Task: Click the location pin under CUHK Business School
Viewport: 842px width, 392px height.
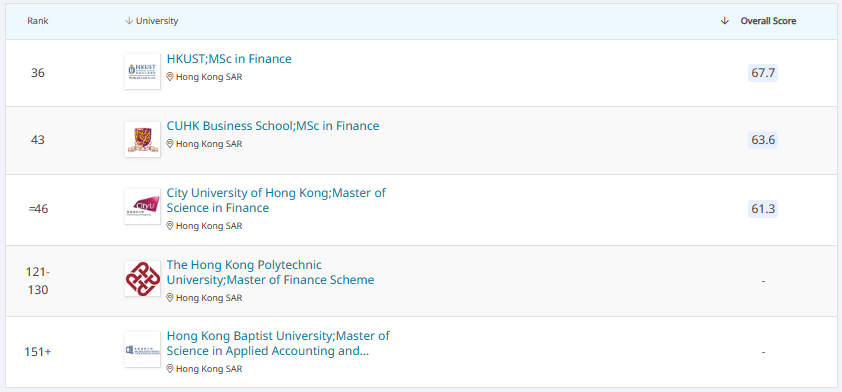Action: [x=170, y=144]
